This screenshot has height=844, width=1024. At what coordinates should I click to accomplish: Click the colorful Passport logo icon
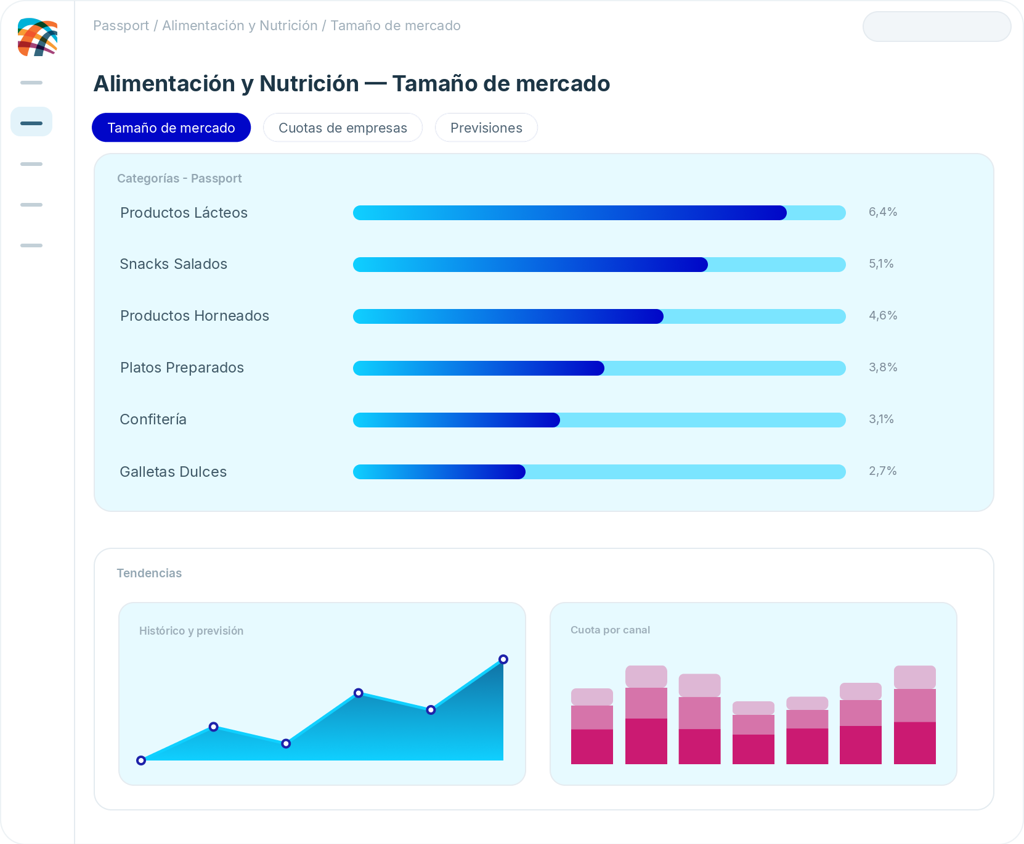37,37
